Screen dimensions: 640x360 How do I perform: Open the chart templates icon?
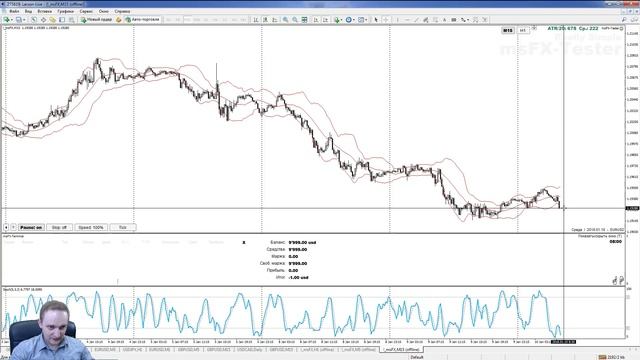pyautogui.click(x=361, y=20)
